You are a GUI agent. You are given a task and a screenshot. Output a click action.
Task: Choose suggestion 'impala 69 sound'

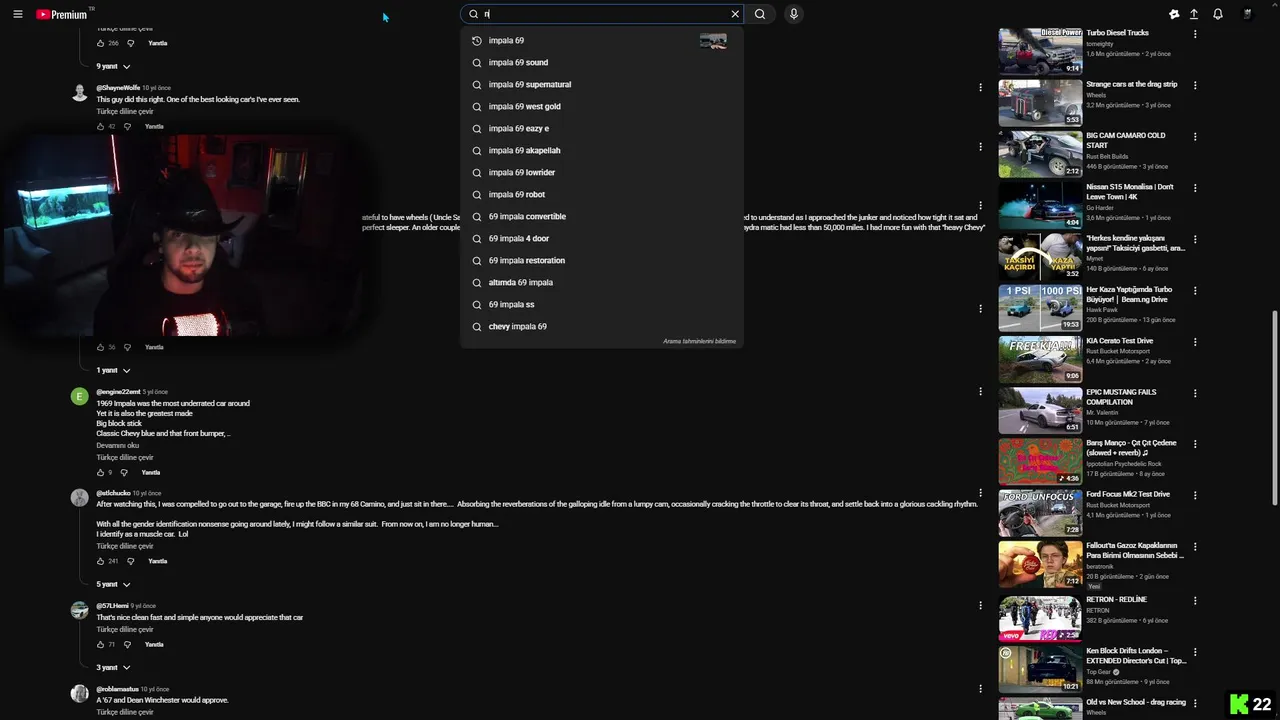(601, 62)
